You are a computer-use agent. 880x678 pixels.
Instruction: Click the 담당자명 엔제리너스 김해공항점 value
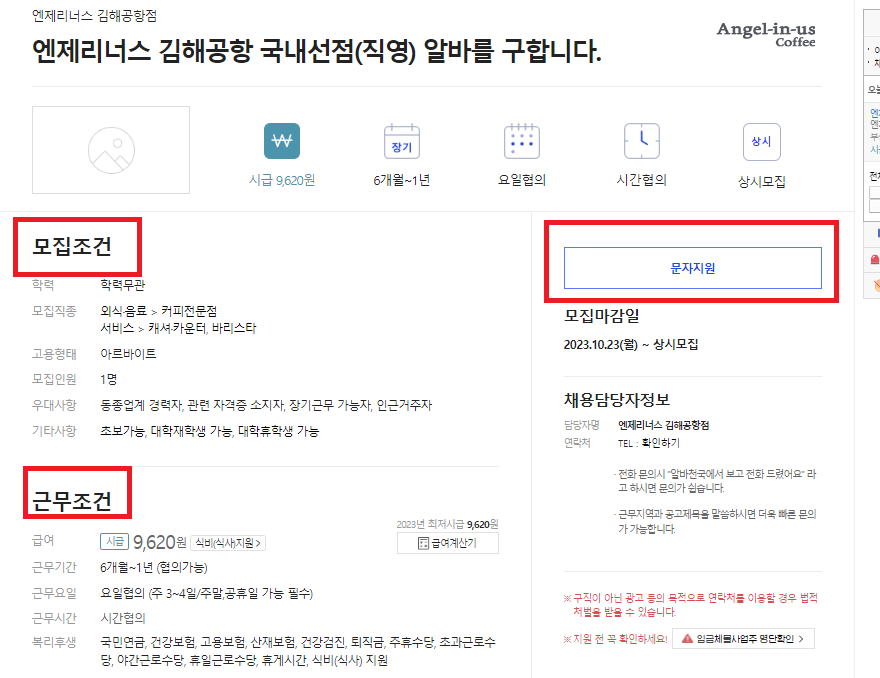coord(663,425)
